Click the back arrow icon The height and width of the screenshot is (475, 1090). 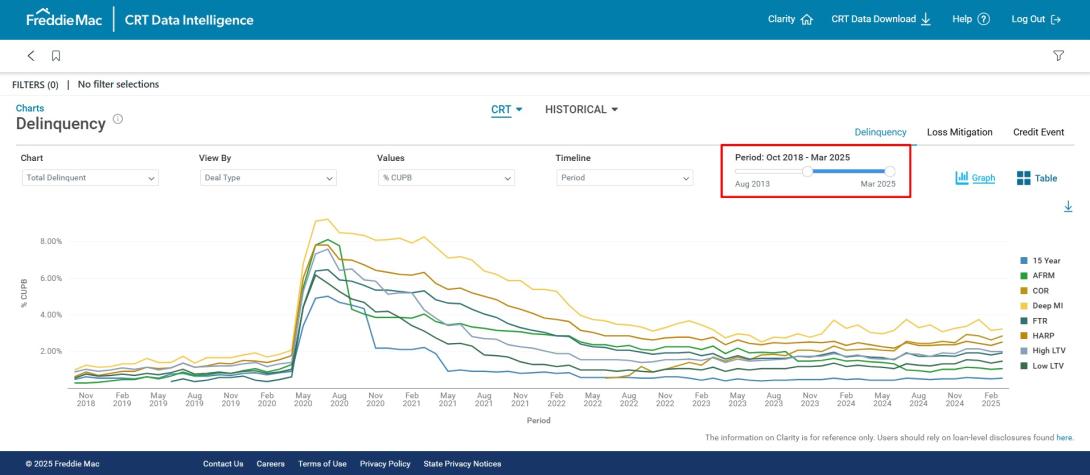[x=31, y=56]
